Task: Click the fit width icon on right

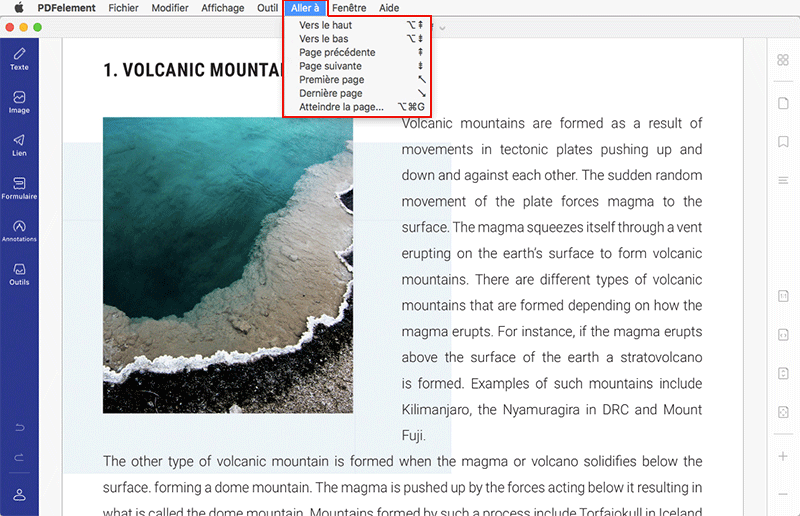Action: click(783, 335)
